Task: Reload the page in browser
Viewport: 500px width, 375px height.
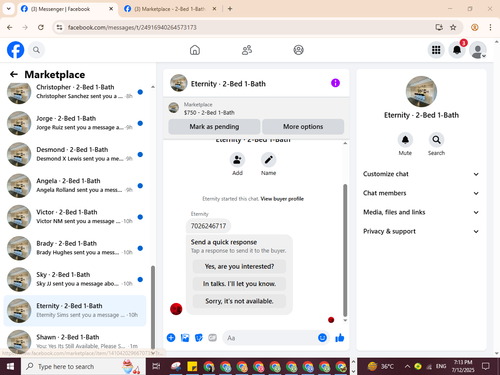Action: 41,27
